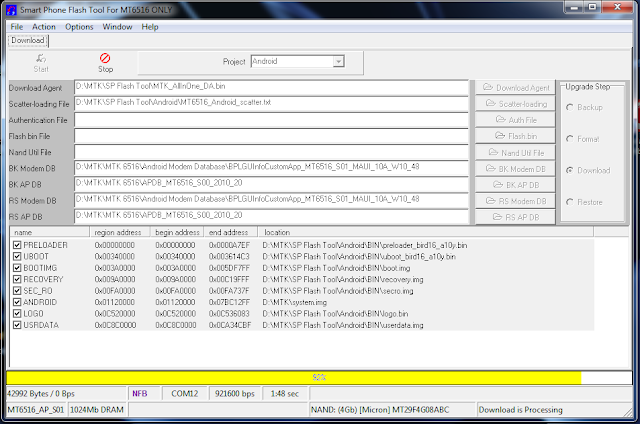Uncheck the RECOVERY checkbox
The height and width of the screenshot is (424, 640).
click(x=17, y=280)
